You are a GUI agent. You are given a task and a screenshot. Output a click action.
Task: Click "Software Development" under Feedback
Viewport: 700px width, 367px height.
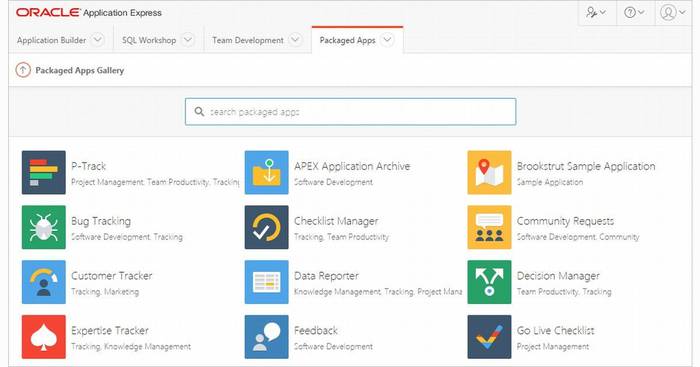(x=333, y=346)
